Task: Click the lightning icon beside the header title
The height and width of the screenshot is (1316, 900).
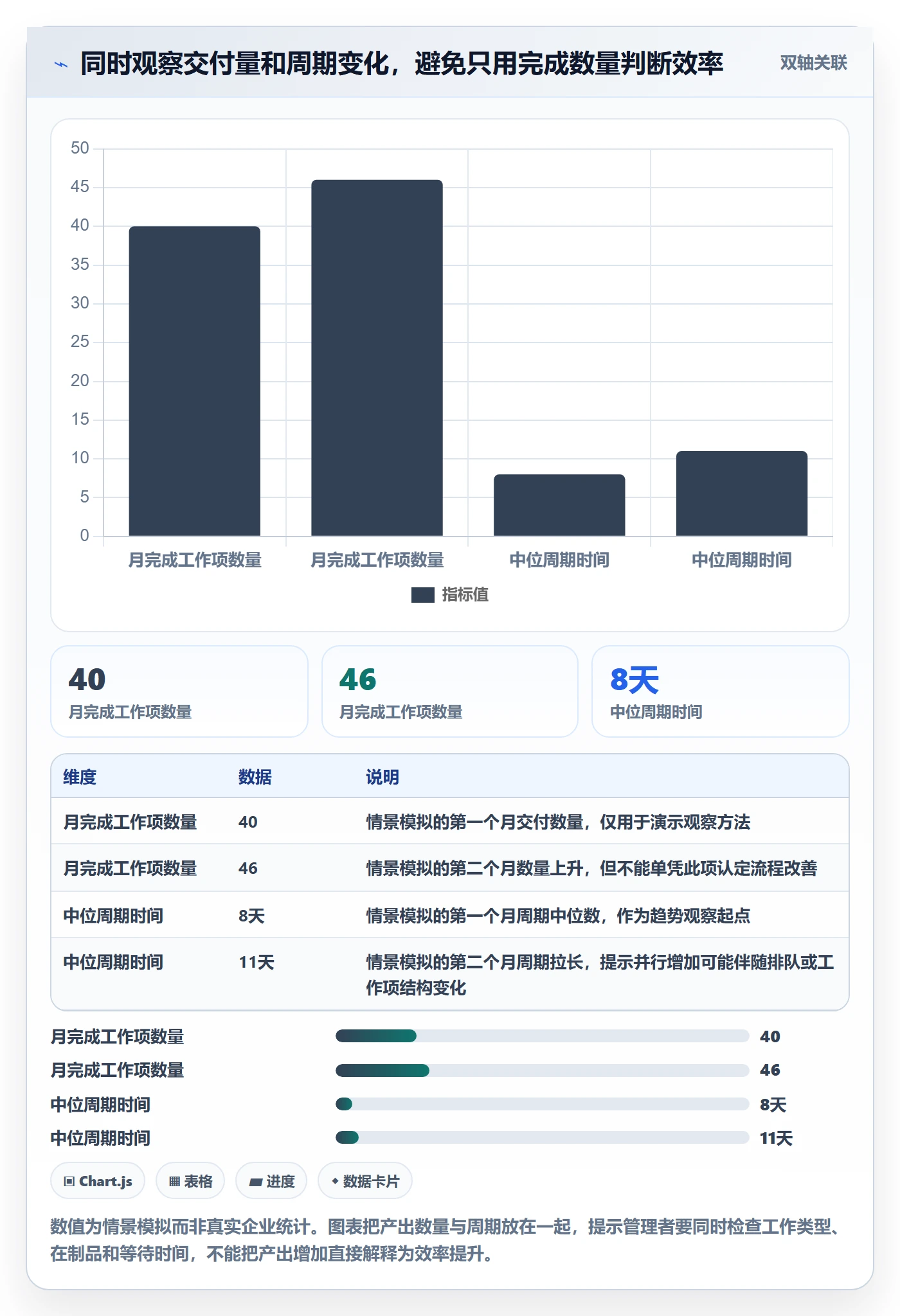Action: [61, 64]
